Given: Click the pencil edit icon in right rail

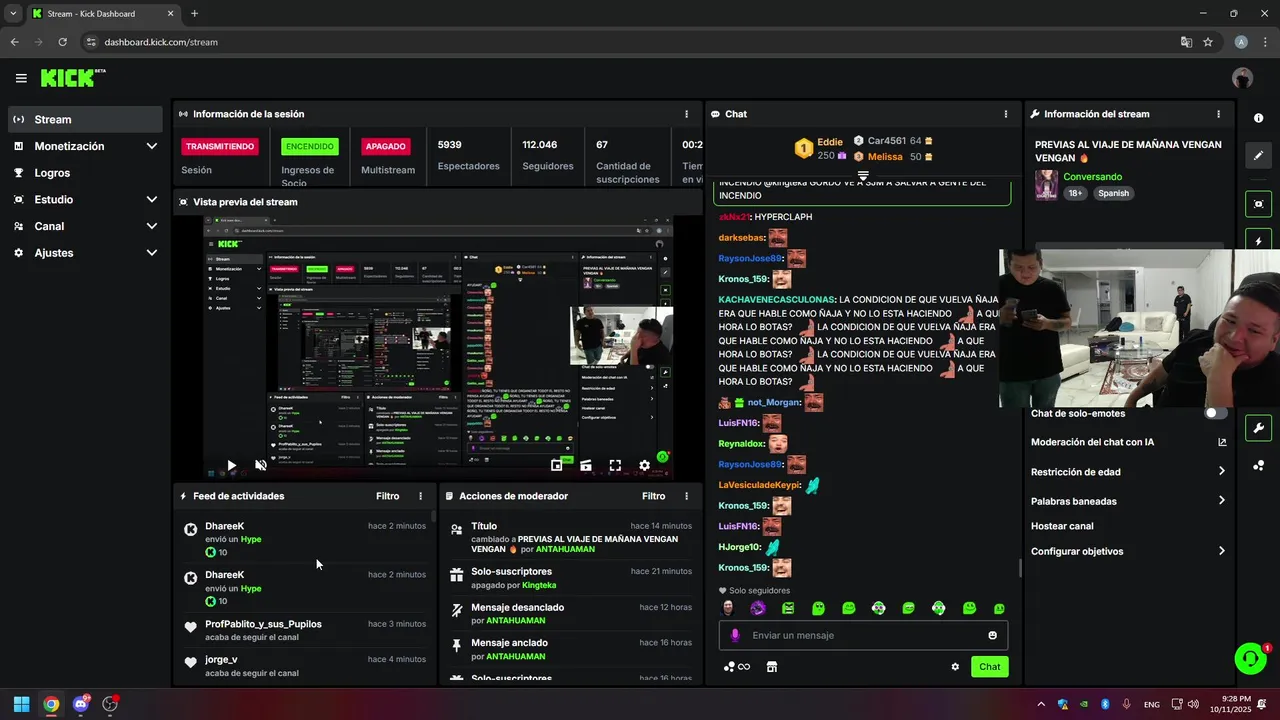Looking at the screenshot, I should (1258, 156).
